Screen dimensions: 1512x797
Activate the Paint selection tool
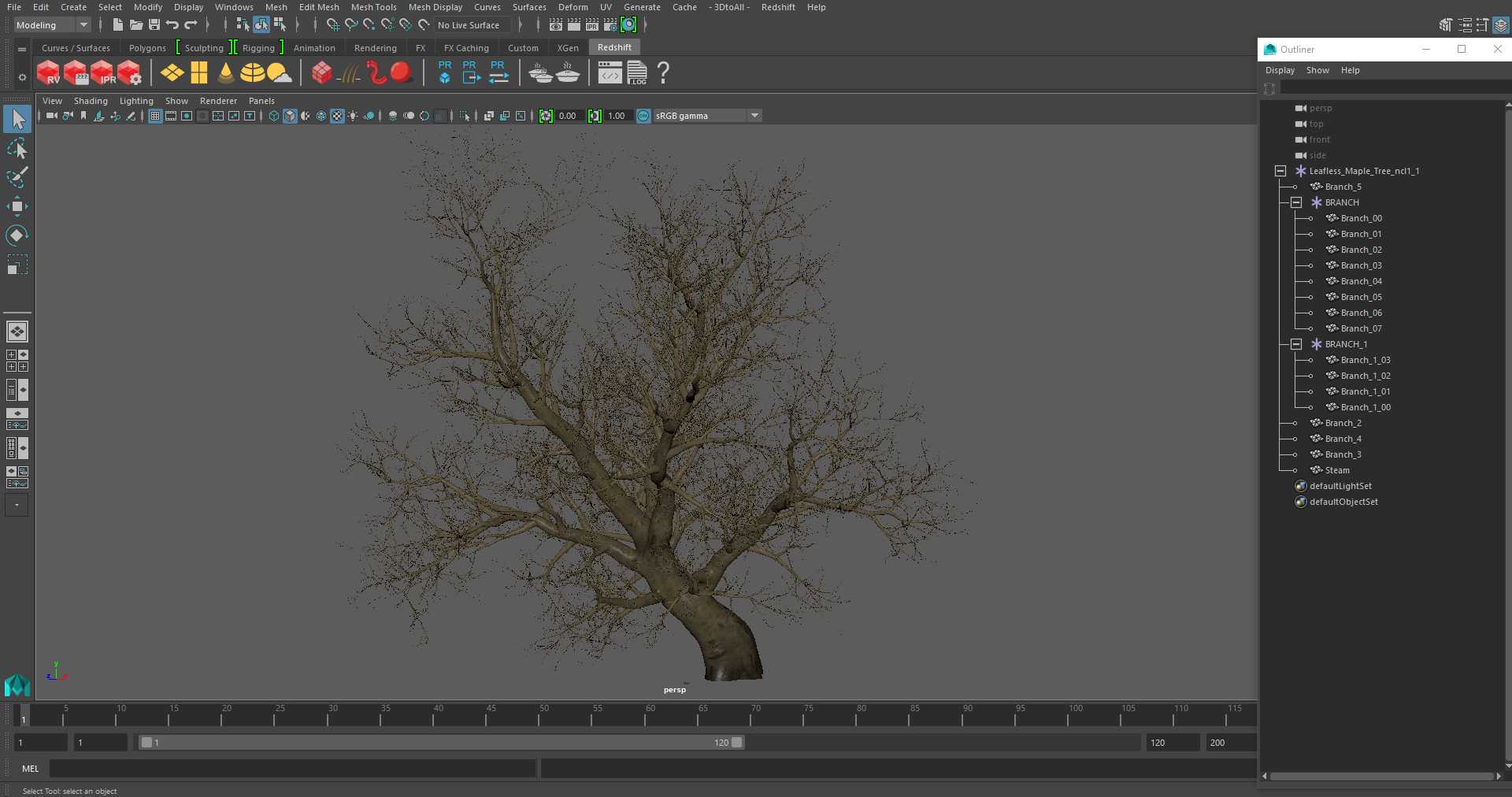[17, 177]
